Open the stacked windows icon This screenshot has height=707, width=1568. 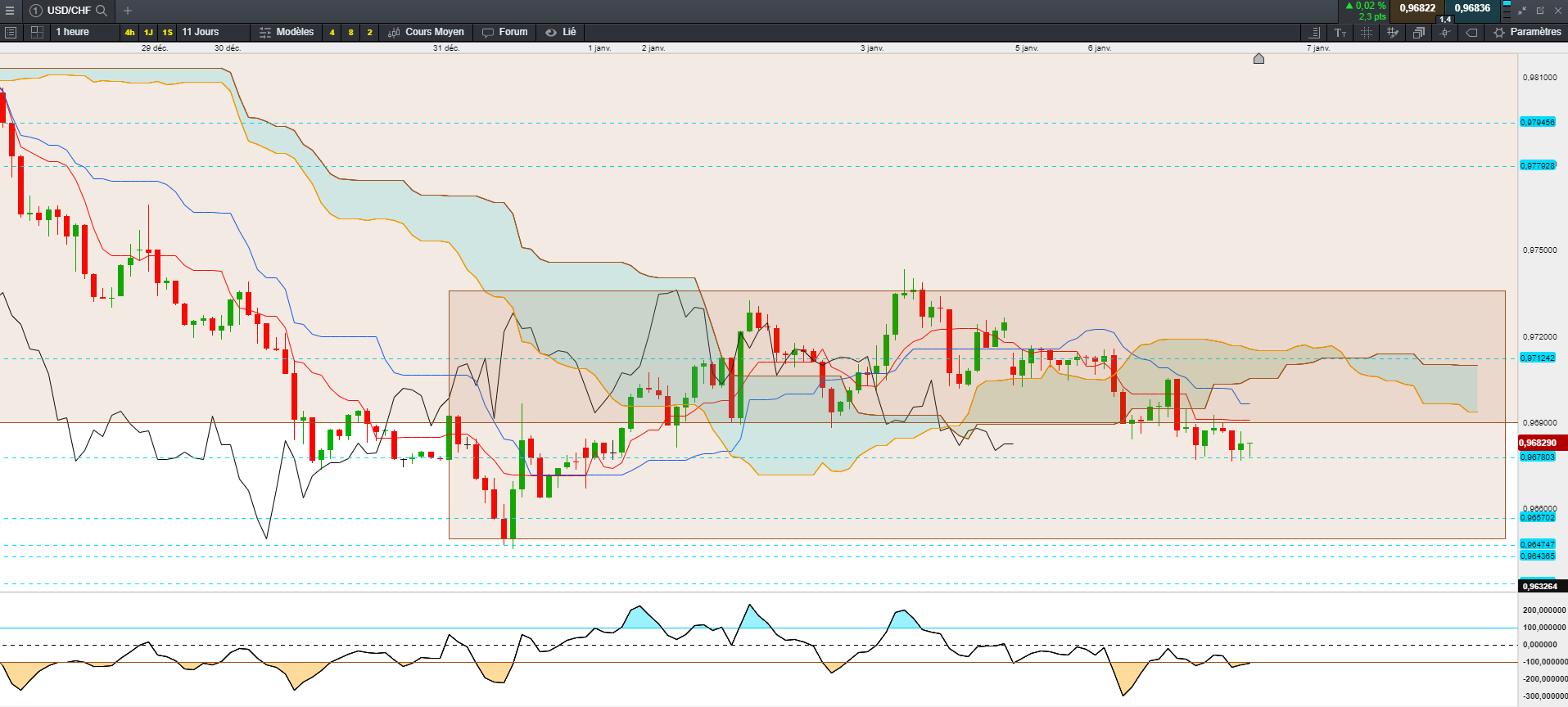tap(1419, 32)
